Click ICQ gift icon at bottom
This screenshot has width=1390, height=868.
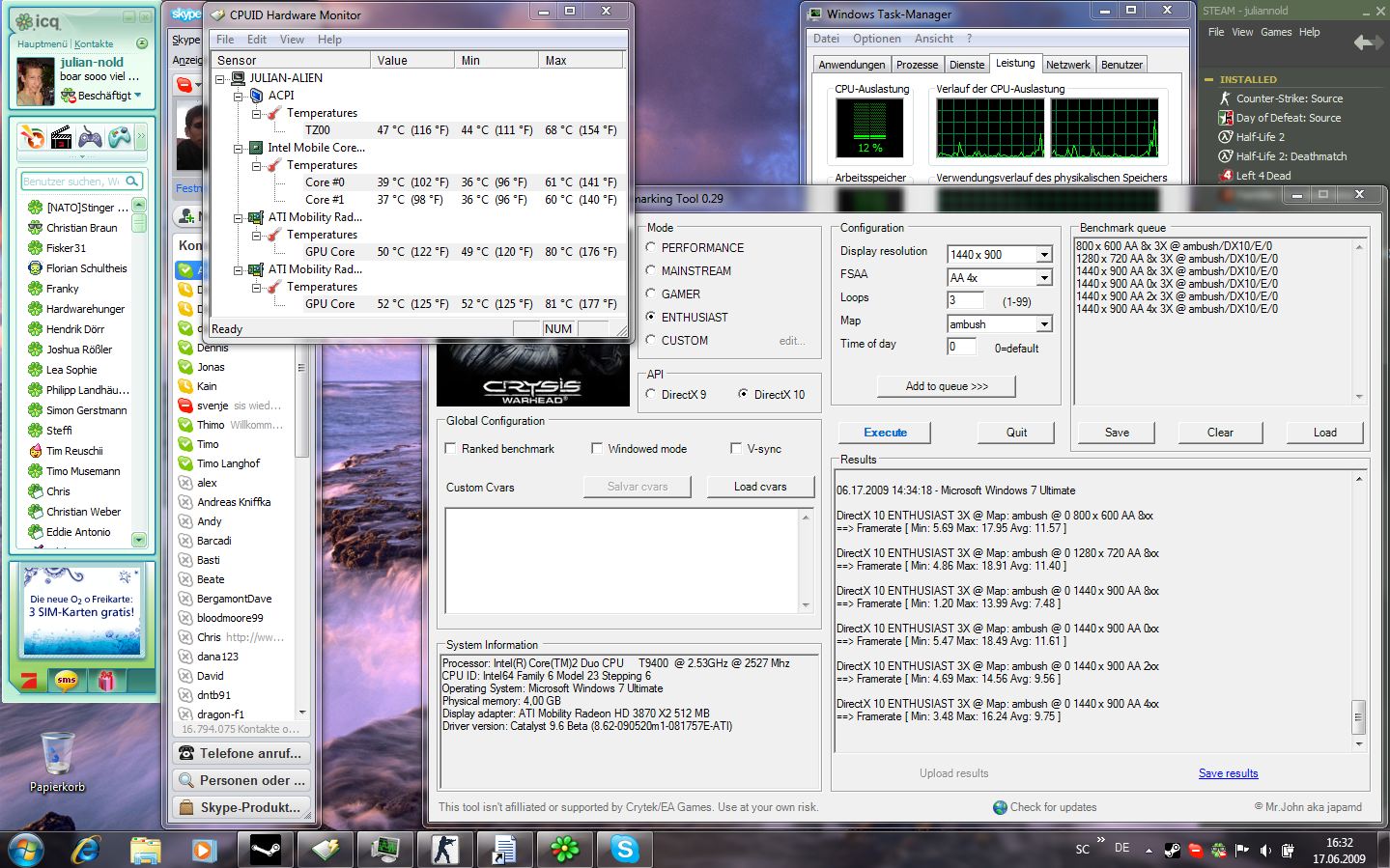coord(106,681)
